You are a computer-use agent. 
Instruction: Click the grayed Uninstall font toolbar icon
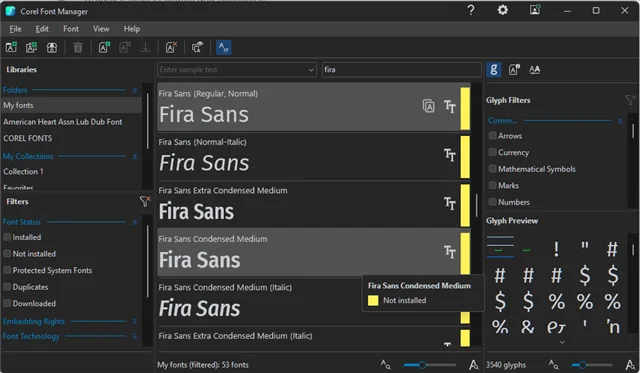(x=124, y=47)
